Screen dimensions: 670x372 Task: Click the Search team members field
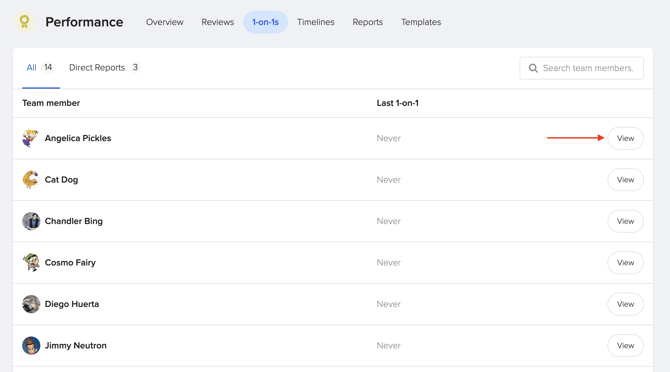[582, 68]
